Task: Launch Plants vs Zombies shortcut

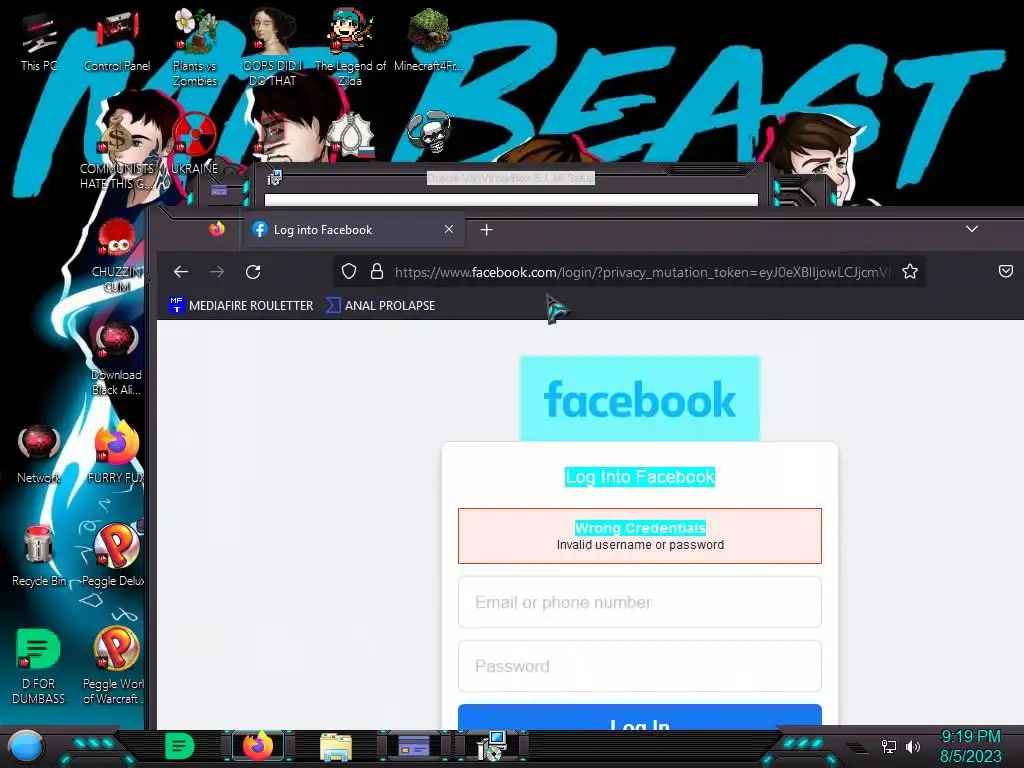Action: [195, 47]
